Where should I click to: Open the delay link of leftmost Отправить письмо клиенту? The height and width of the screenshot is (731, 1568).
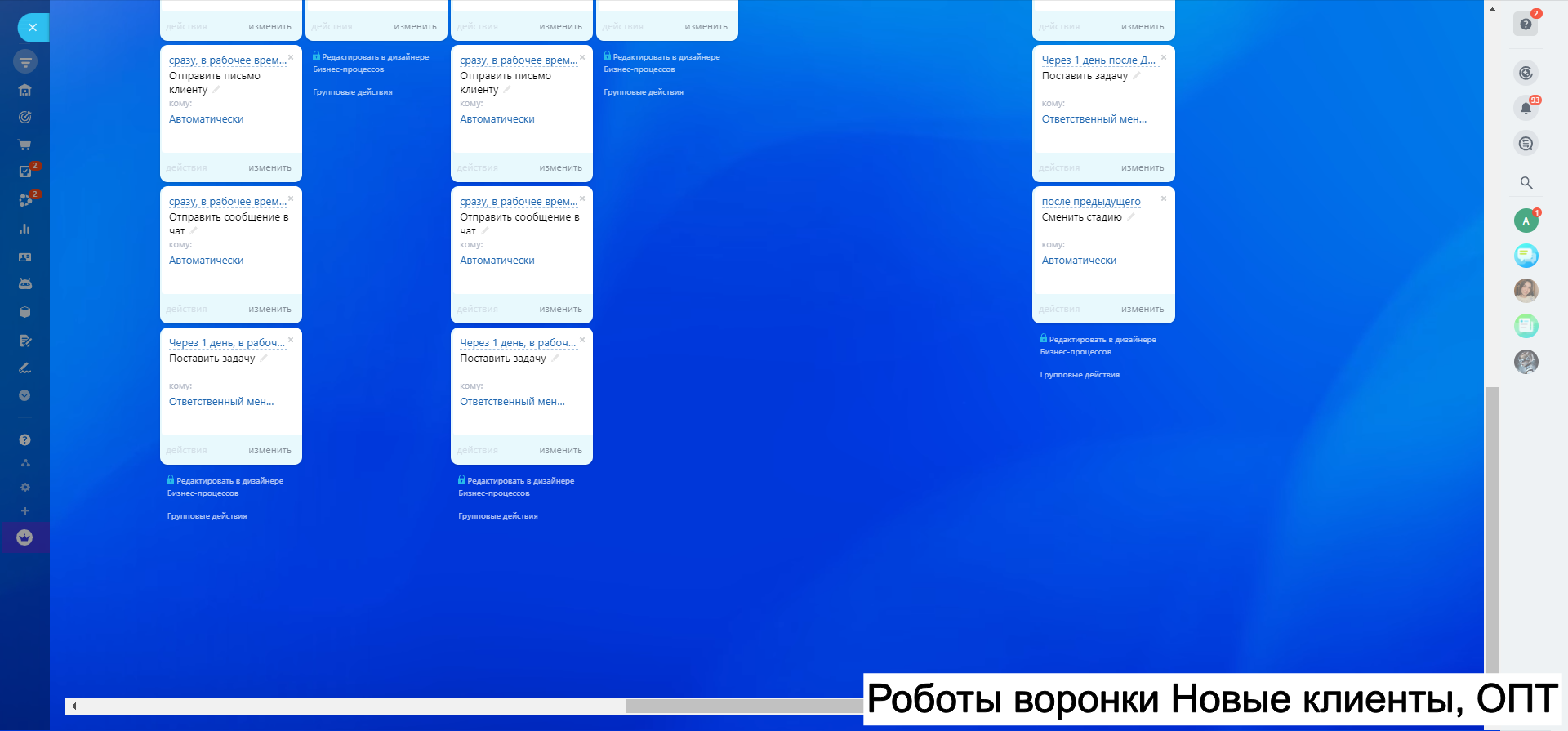click(x=228, y=60)
